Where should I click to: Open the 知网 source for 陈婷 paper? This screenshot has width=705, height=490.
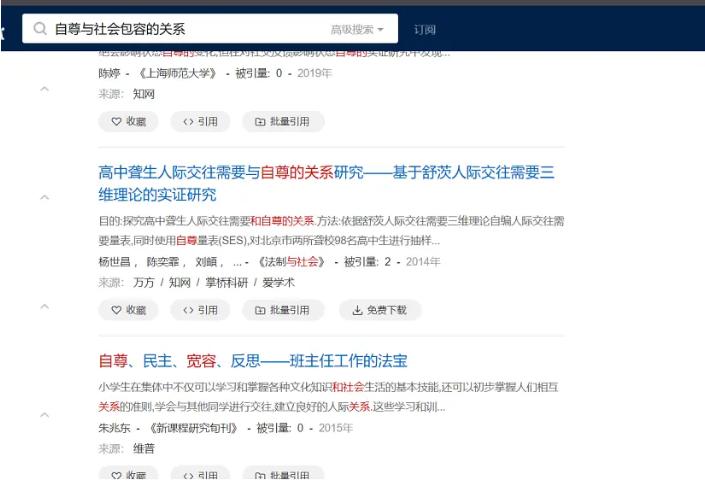click(144, 94)
